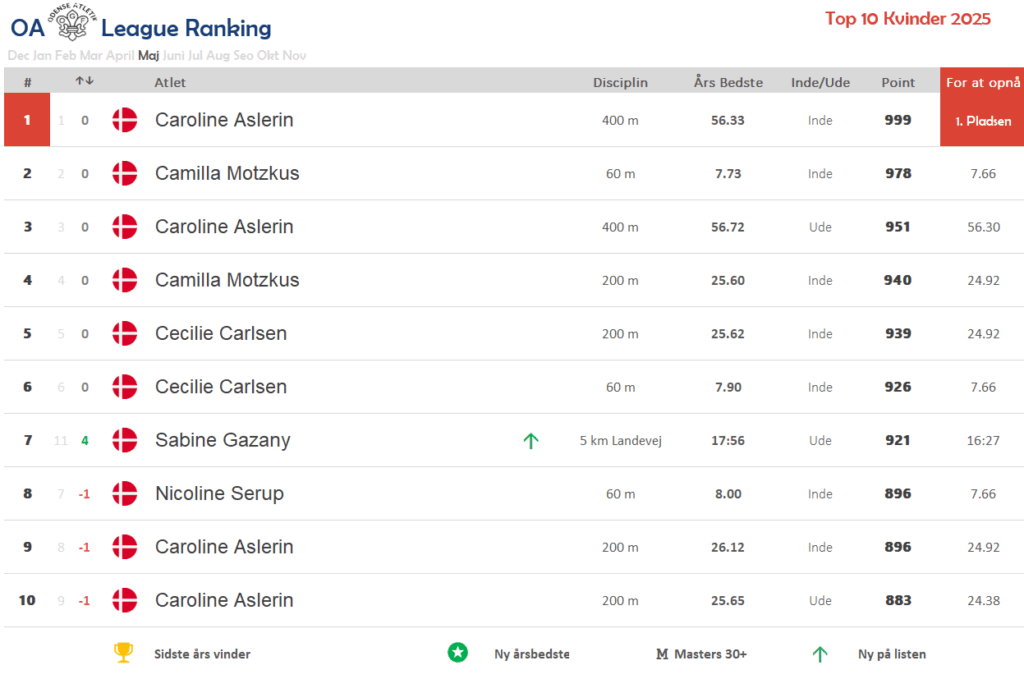Click the For at opnå header
This screenshot has height=679, width=1024.
(983, 82)
